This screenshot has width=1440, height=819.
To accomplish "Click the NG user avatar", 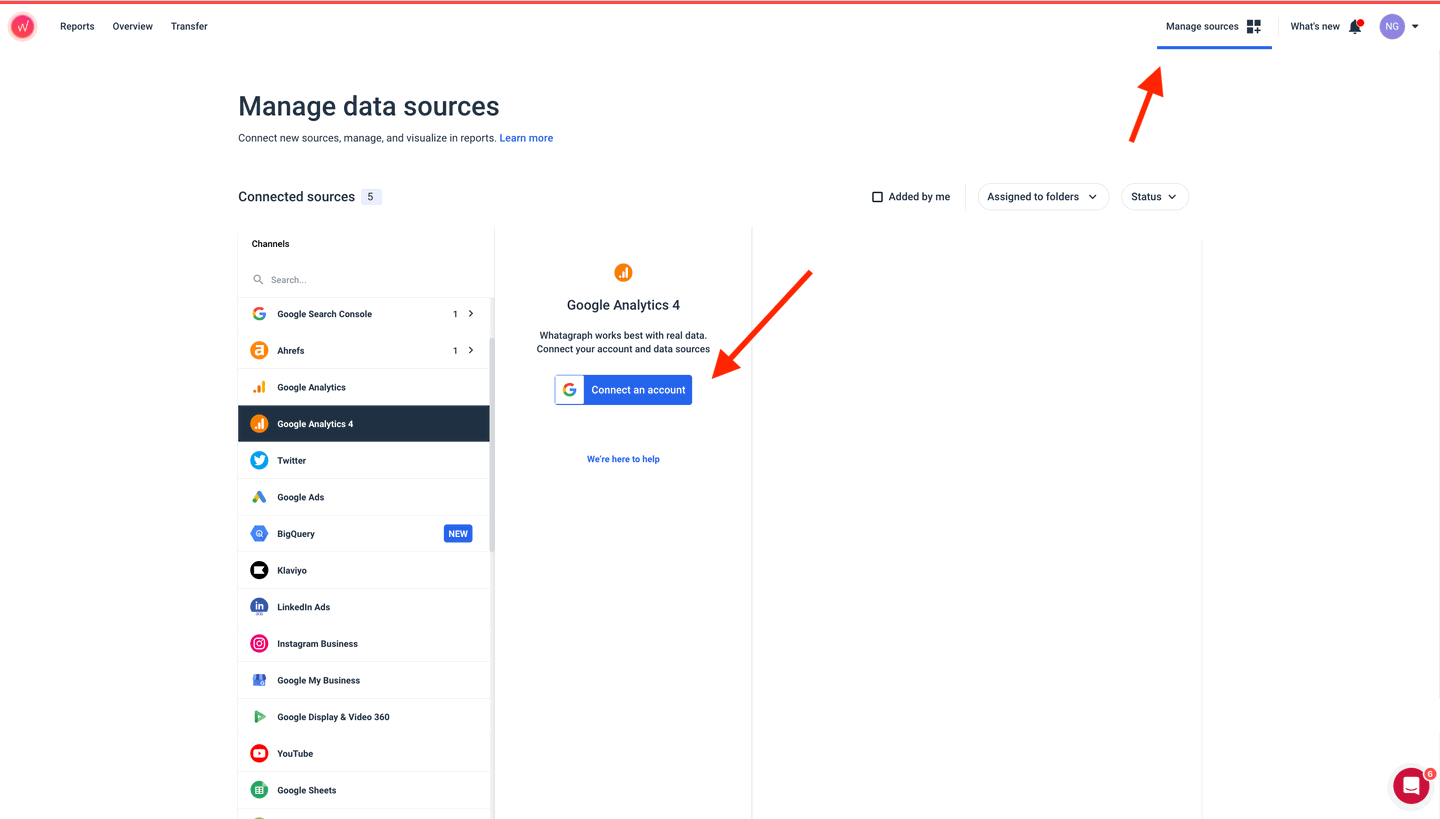I will (1392, 27).
